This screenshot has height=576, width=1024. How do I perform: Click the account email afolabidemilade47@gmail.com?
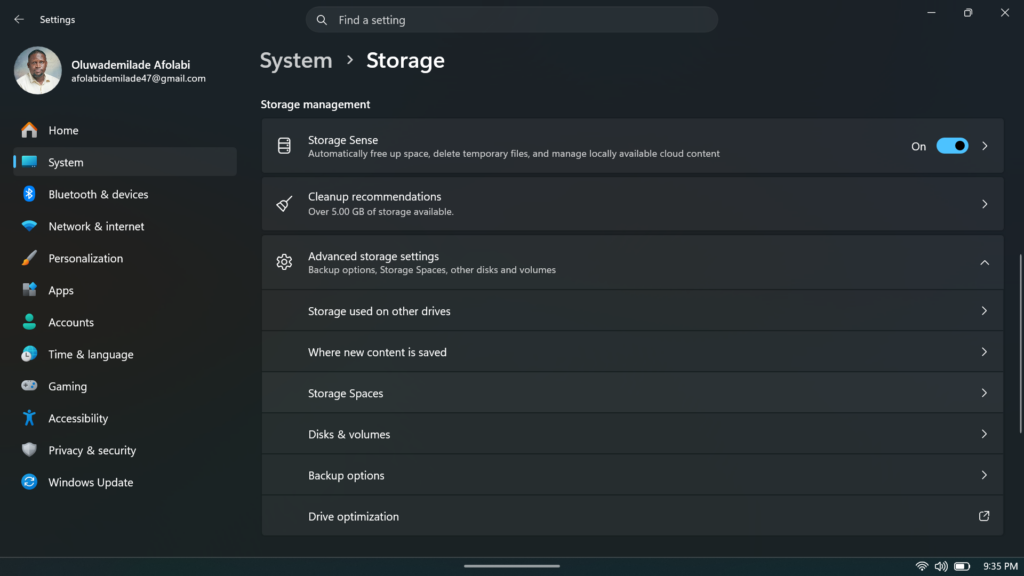[x=138, y=78]
